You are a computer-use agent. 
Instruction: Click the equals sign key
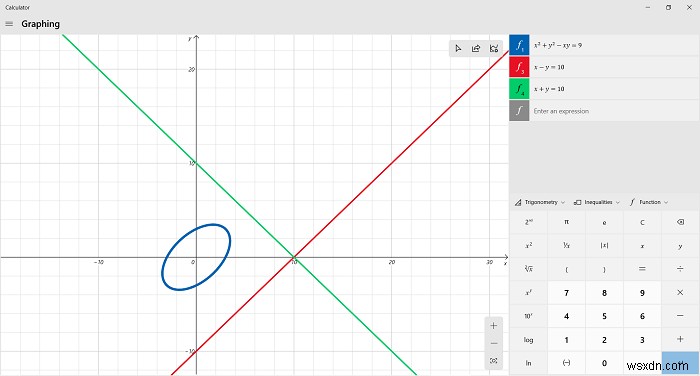642,269
